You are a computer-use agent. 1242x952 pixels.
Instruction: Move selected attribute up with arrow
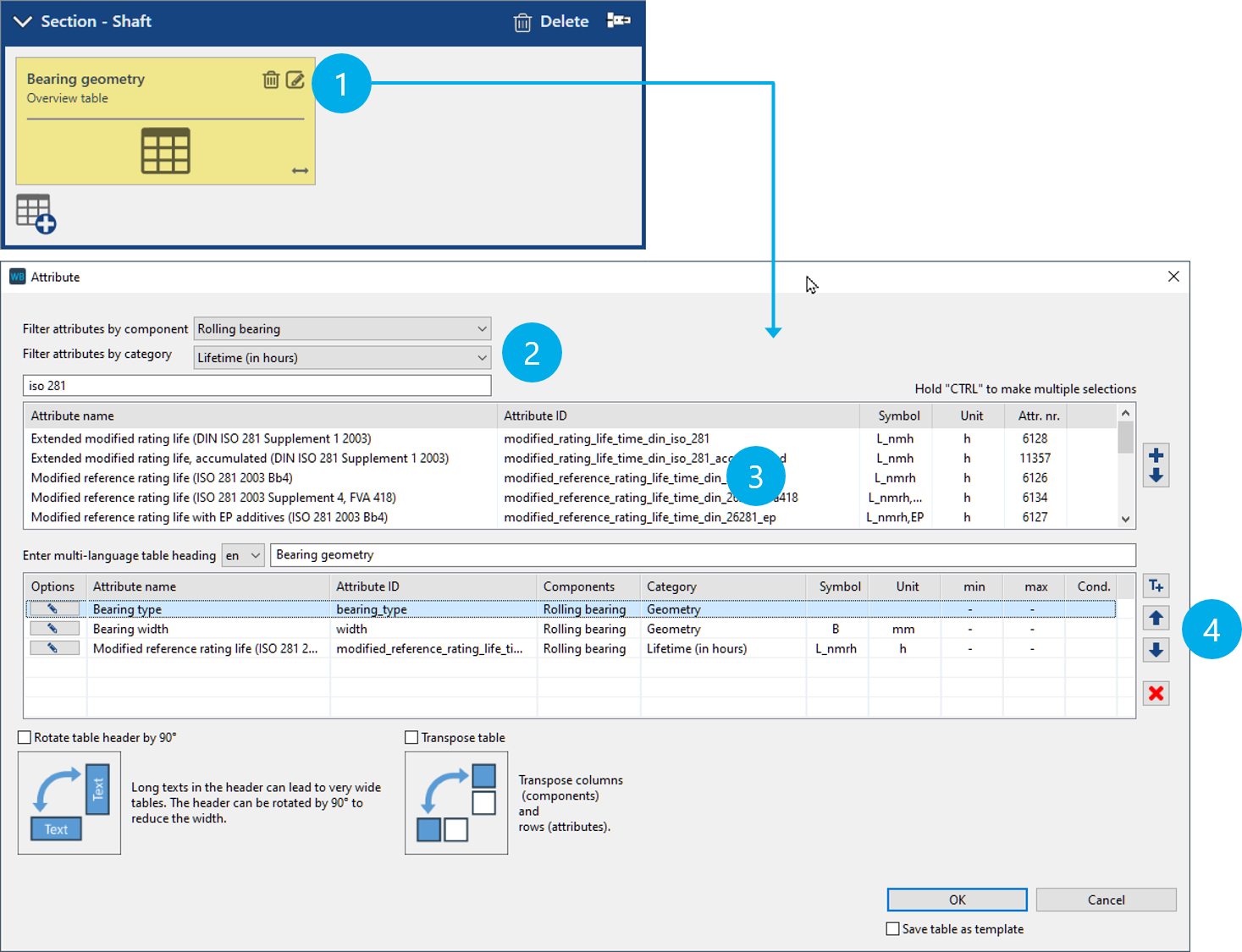coord(1156,619)
